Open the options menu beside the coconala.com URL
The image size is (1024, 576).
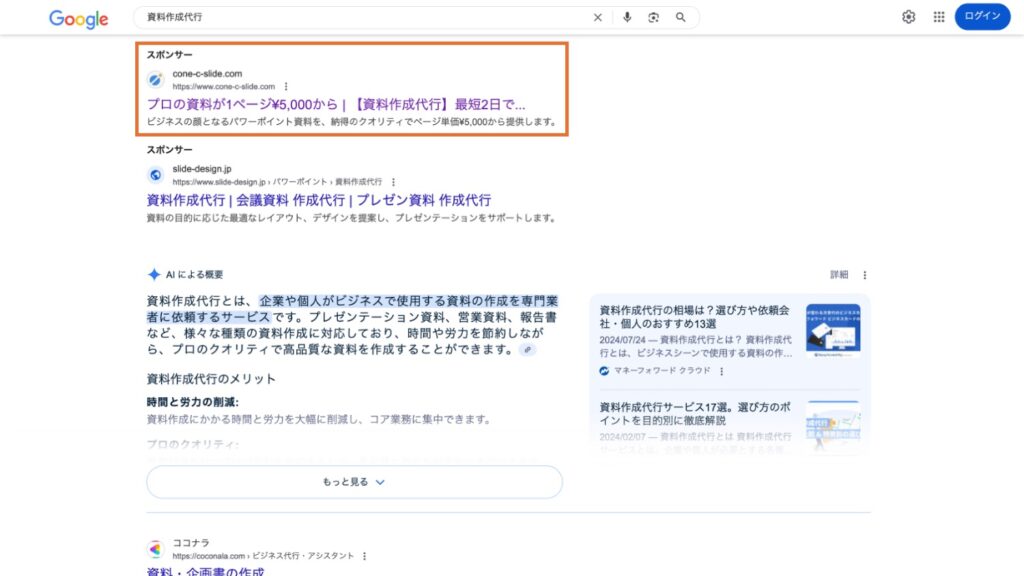[x=364, y=556]
